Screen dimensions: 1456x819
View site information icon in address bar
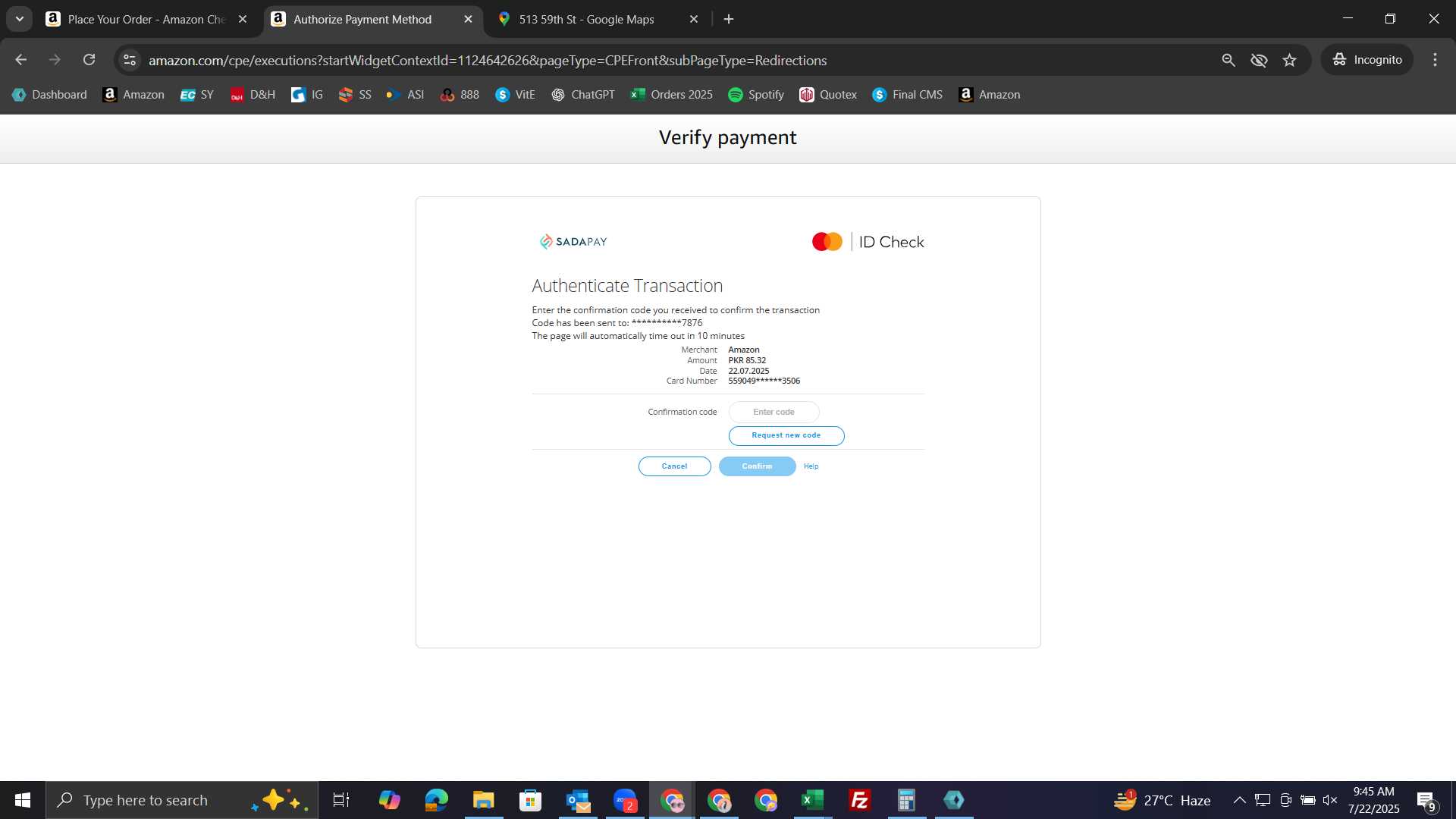tap(130, 60)
